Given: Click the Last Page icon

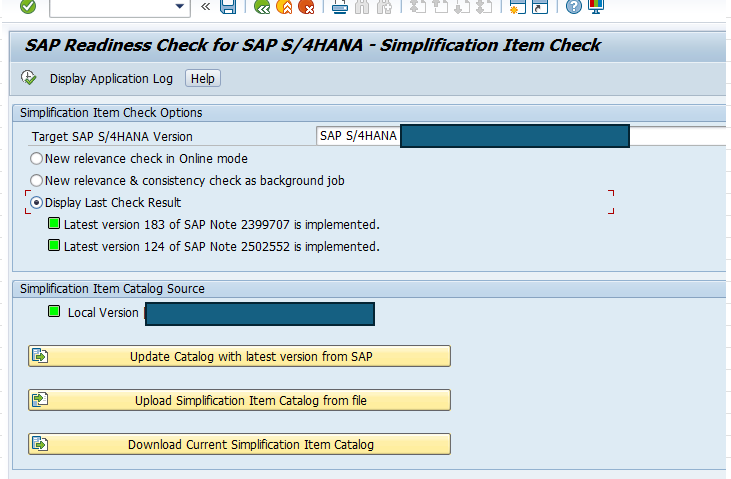Looking at the screenshot, I should (484, 7).
